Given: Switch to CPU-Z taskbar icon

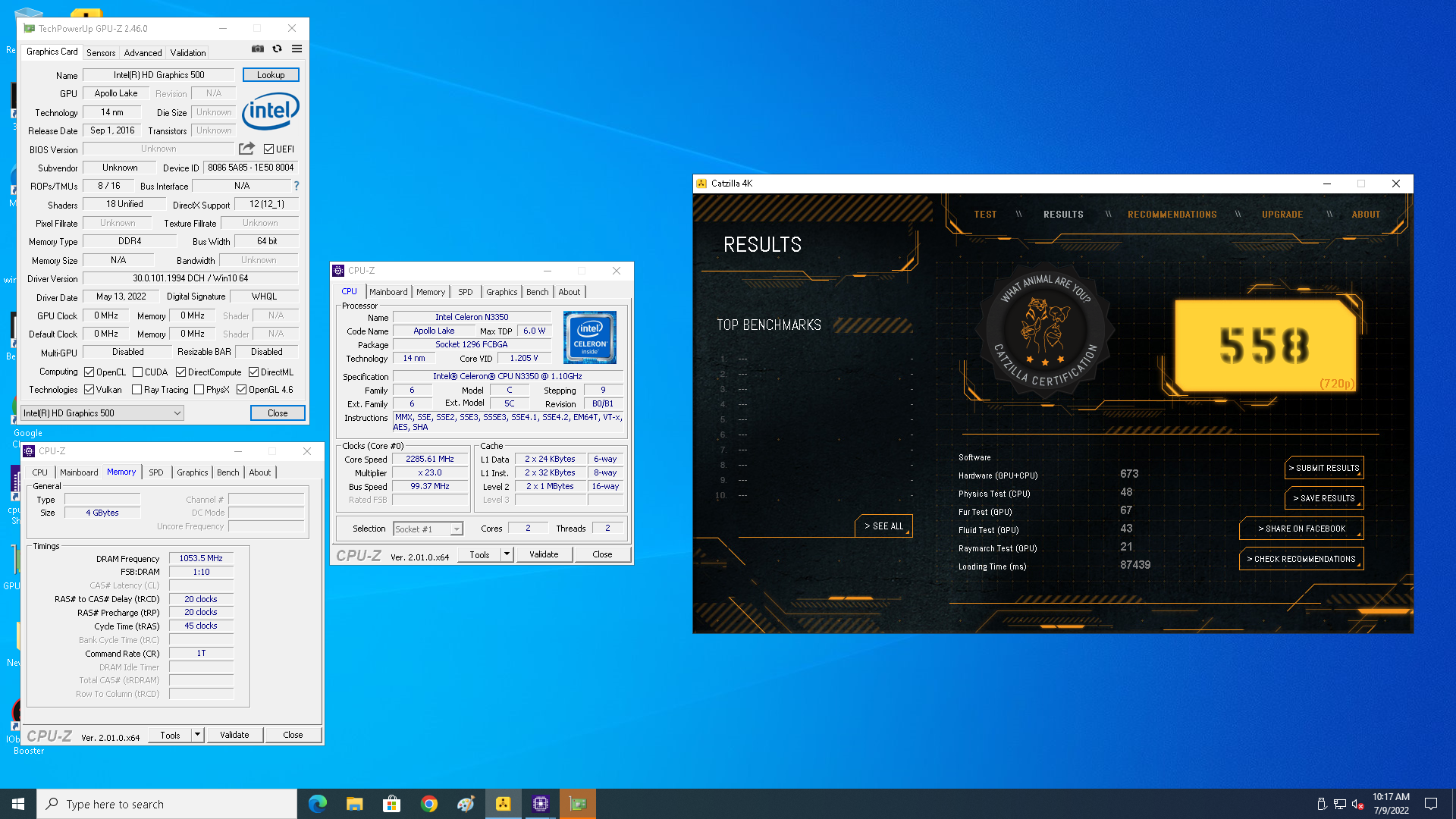Looking at the screenshot, I should point(541,804).
